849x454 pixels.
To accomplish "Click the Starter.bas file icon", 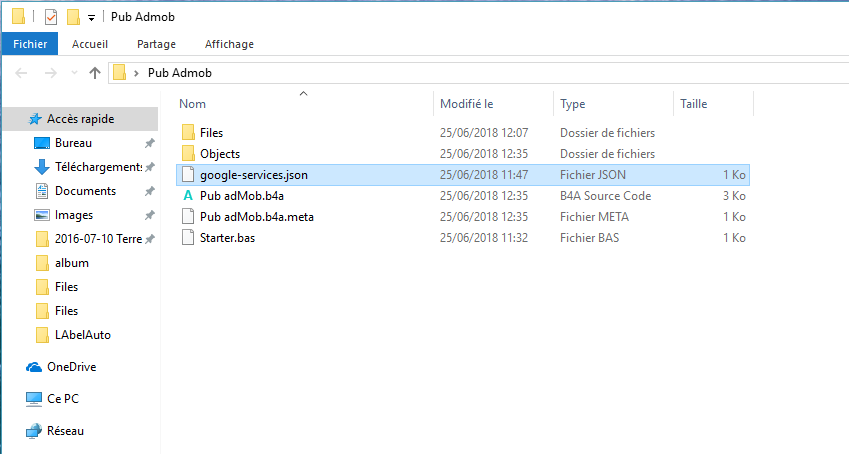I will tap(187, 238).
